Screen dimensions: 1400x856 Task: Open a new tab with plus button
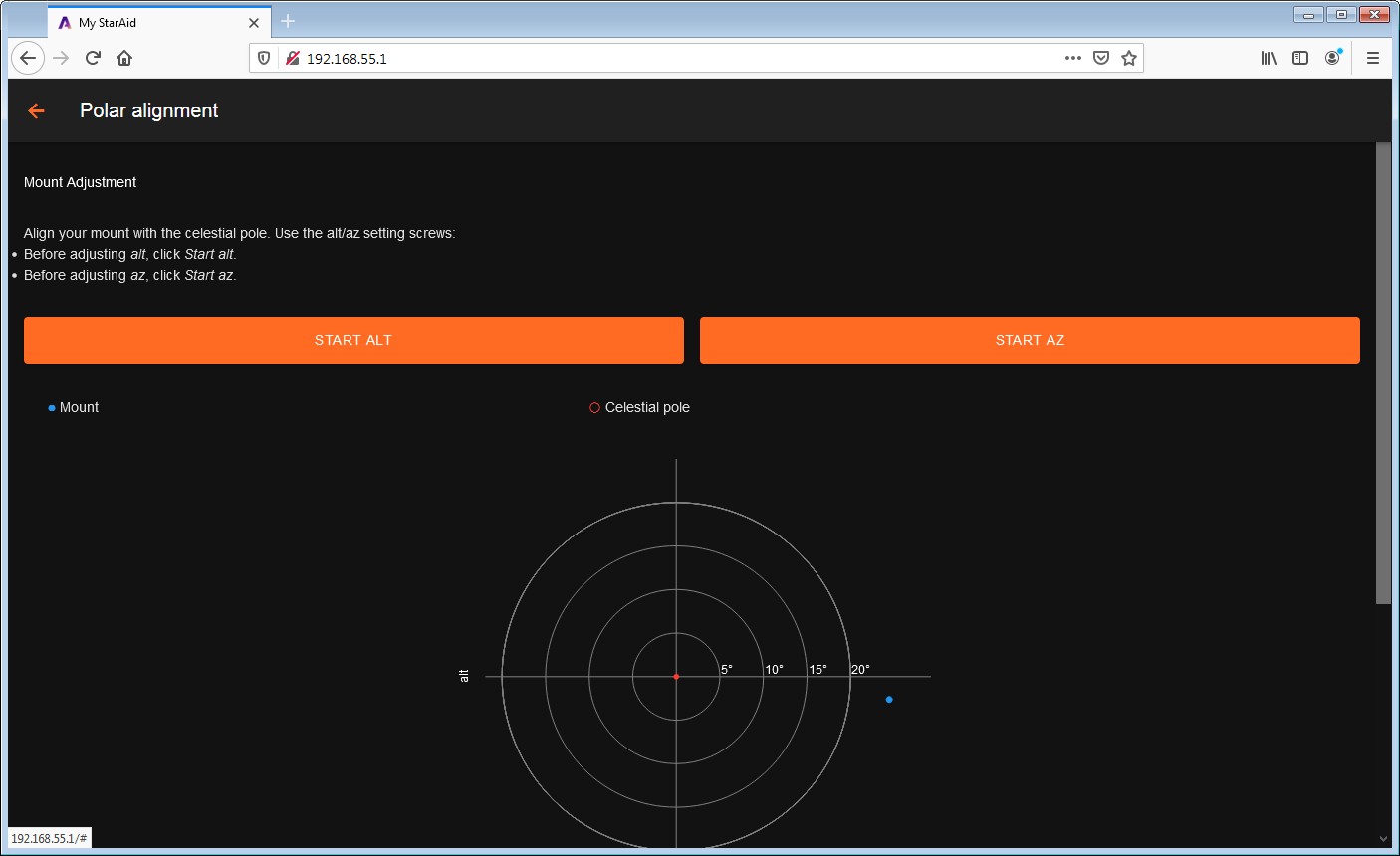point(288,21)
